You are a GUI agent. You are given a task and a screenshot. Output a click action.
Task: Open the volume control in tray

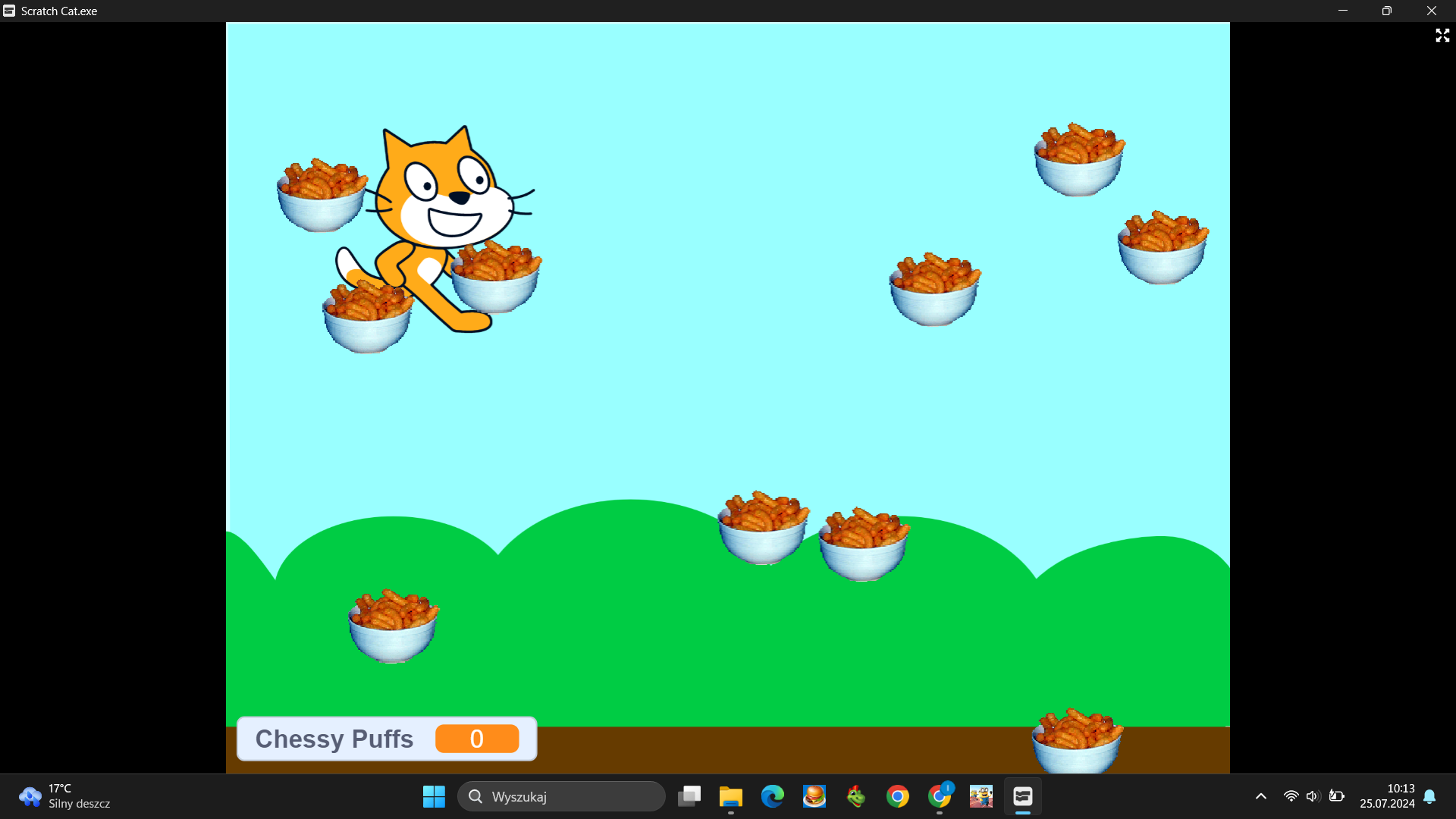(1313, 796)
